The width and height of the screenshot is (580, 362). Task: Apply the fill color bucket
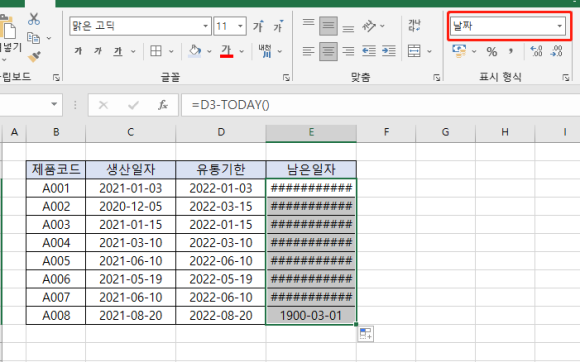(195, 51)
